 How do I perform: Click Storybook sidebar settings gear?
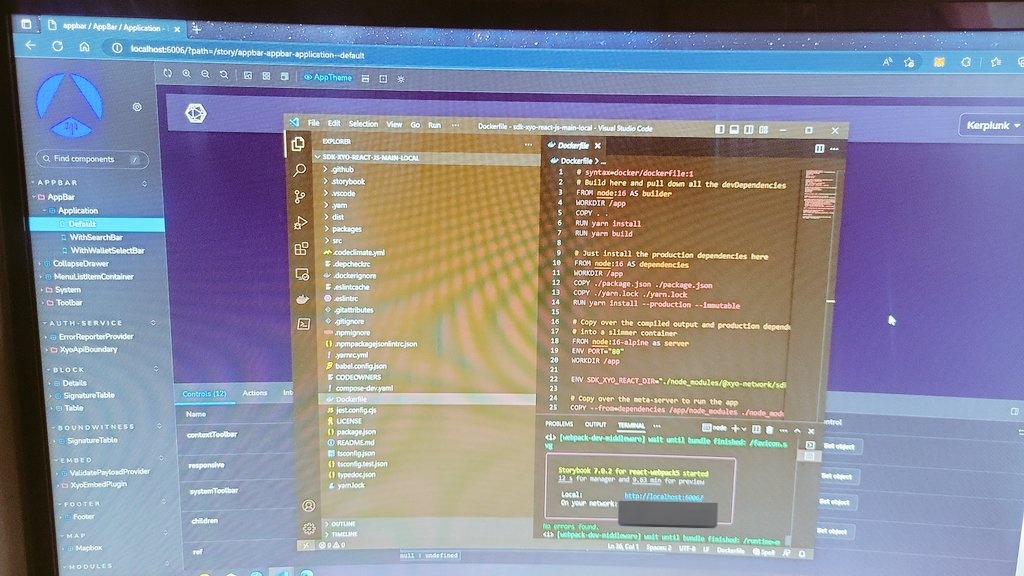point(137,106)
